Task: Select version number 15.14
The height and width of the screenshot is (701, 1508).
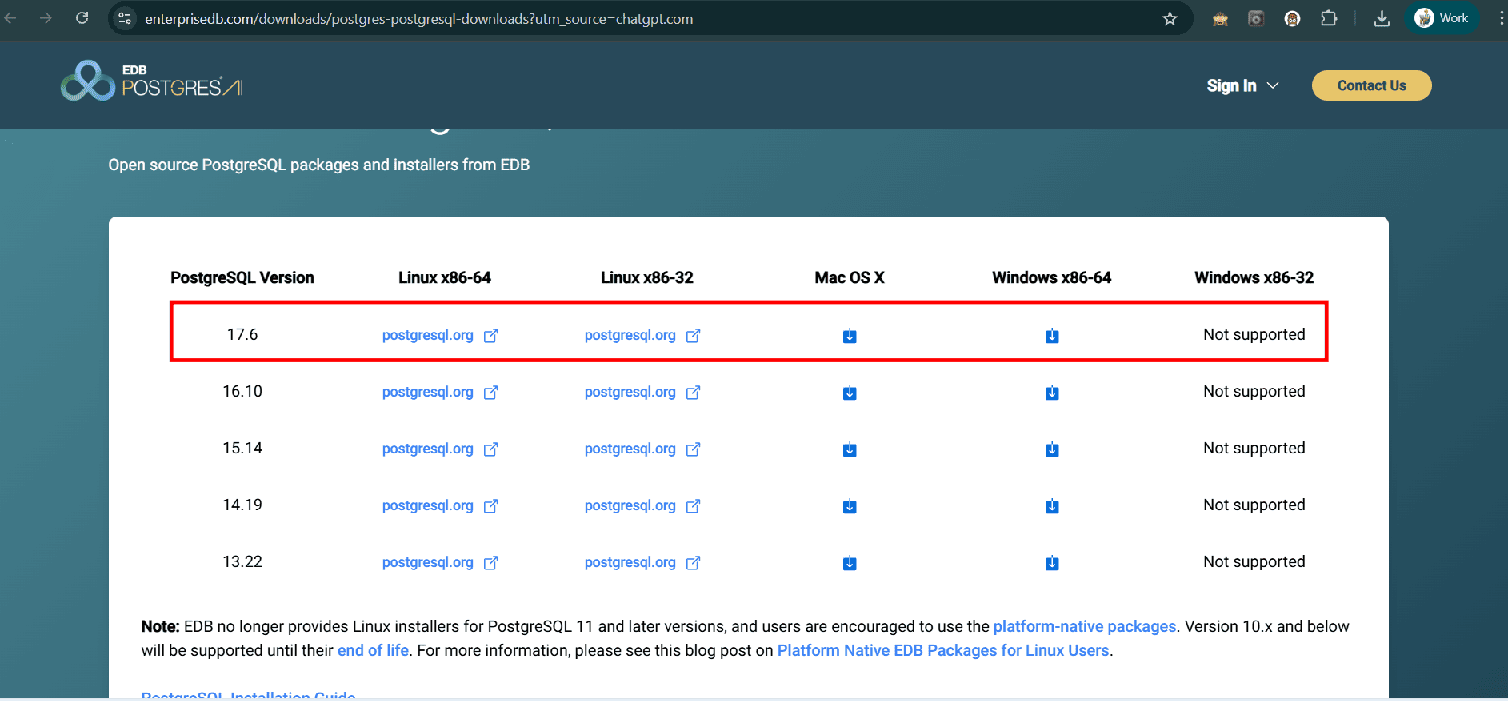Action: tap(242, 449)
